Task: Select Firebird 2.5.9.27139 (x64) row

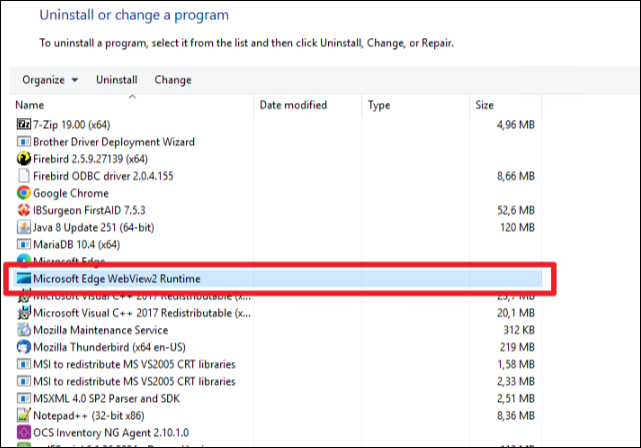Action: click(x=277, y=159)
